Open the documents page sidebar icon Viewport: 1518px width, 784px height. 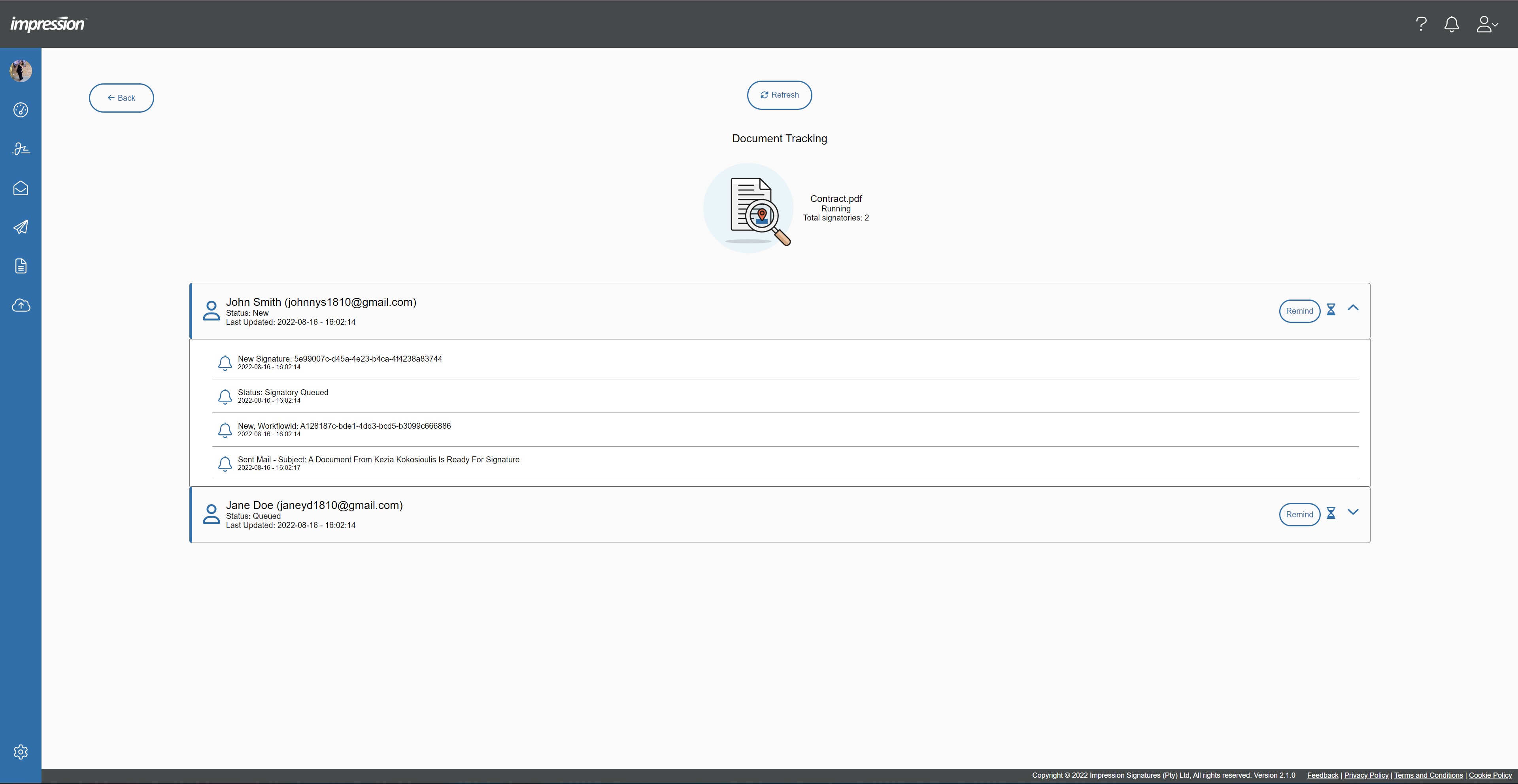point(21,266)
